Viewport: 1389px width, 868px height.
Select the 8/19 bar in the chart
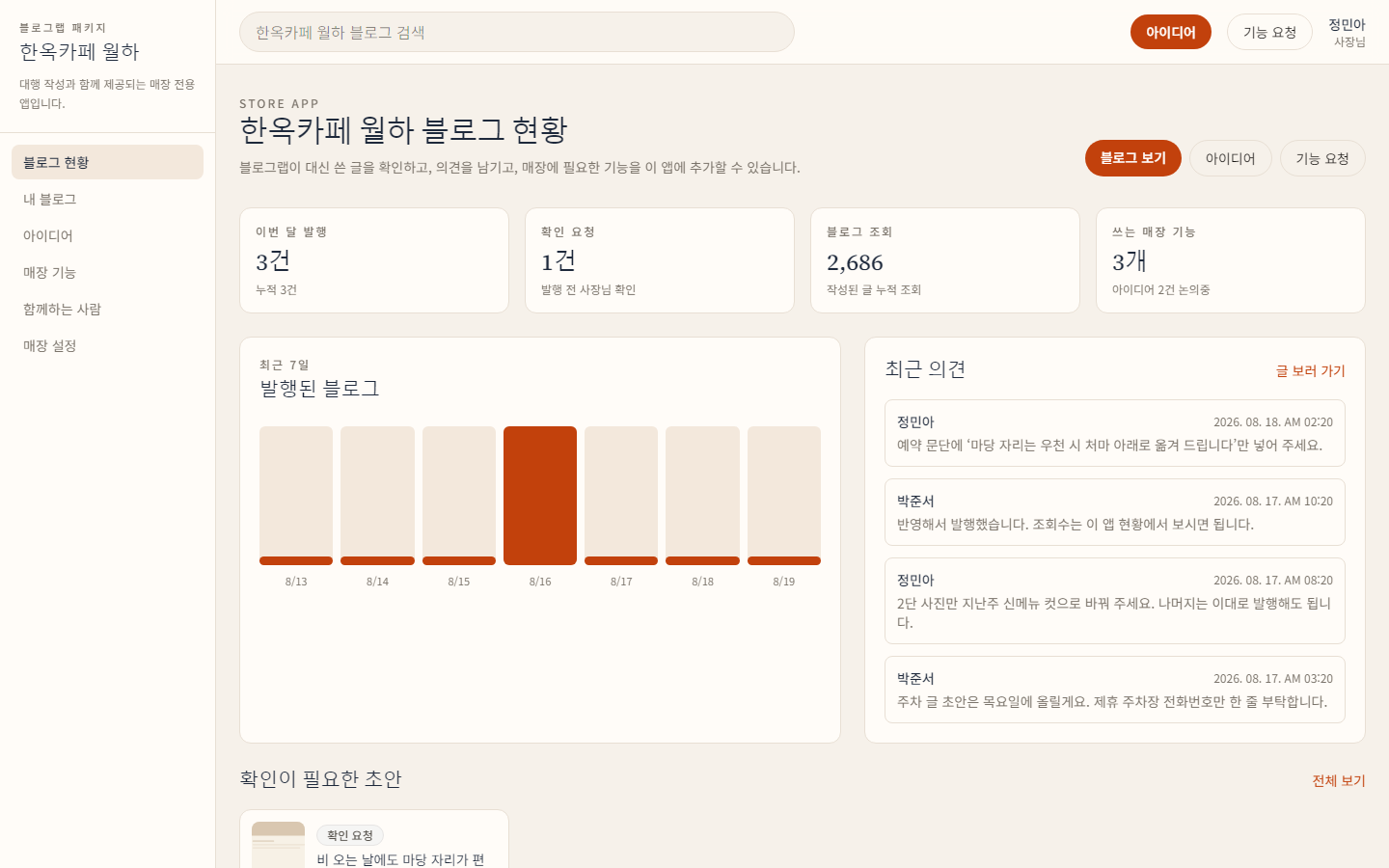coord(784,496)
